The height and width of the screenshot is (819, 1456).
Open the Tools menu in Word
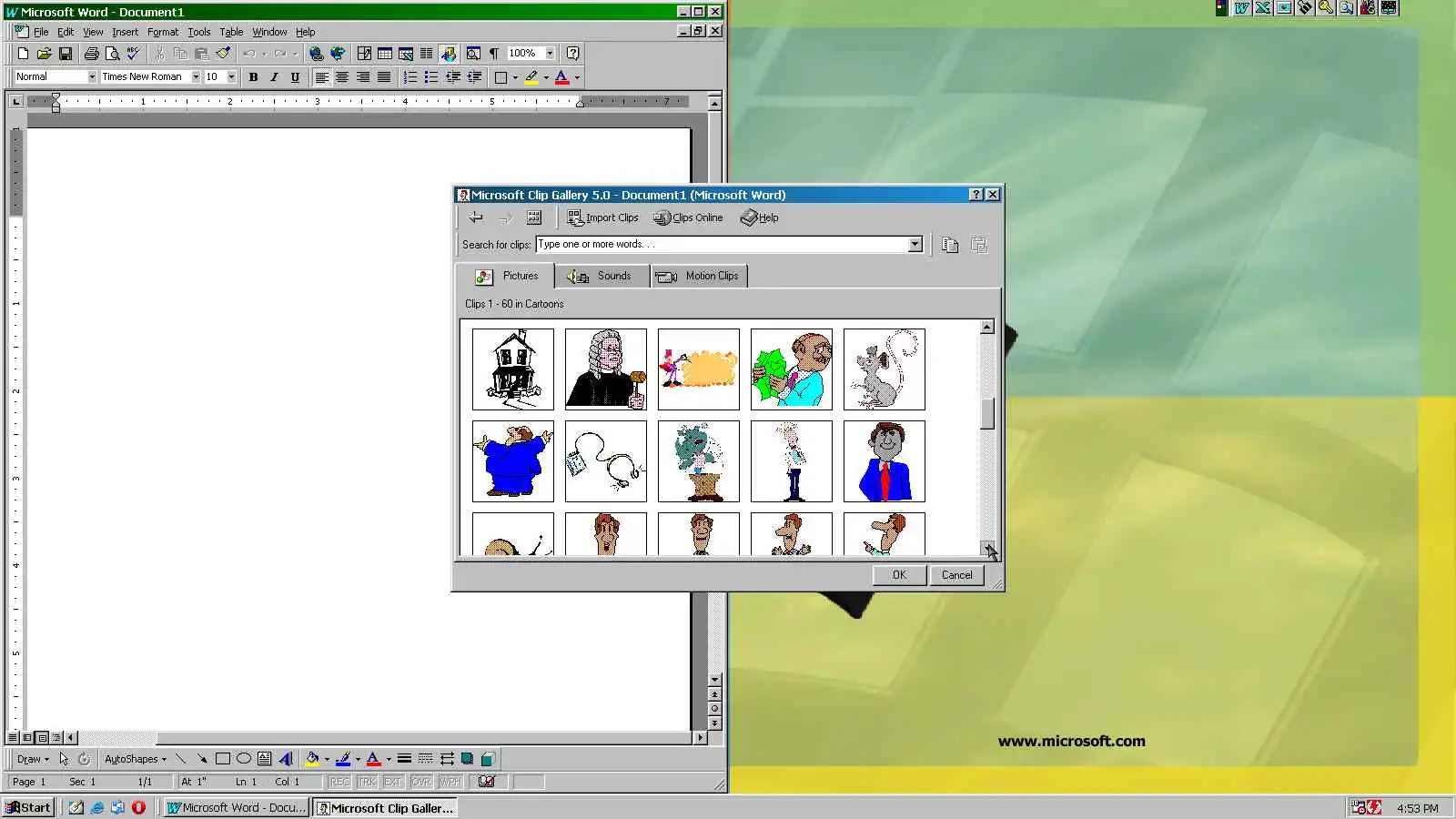[x=198, y=32]
